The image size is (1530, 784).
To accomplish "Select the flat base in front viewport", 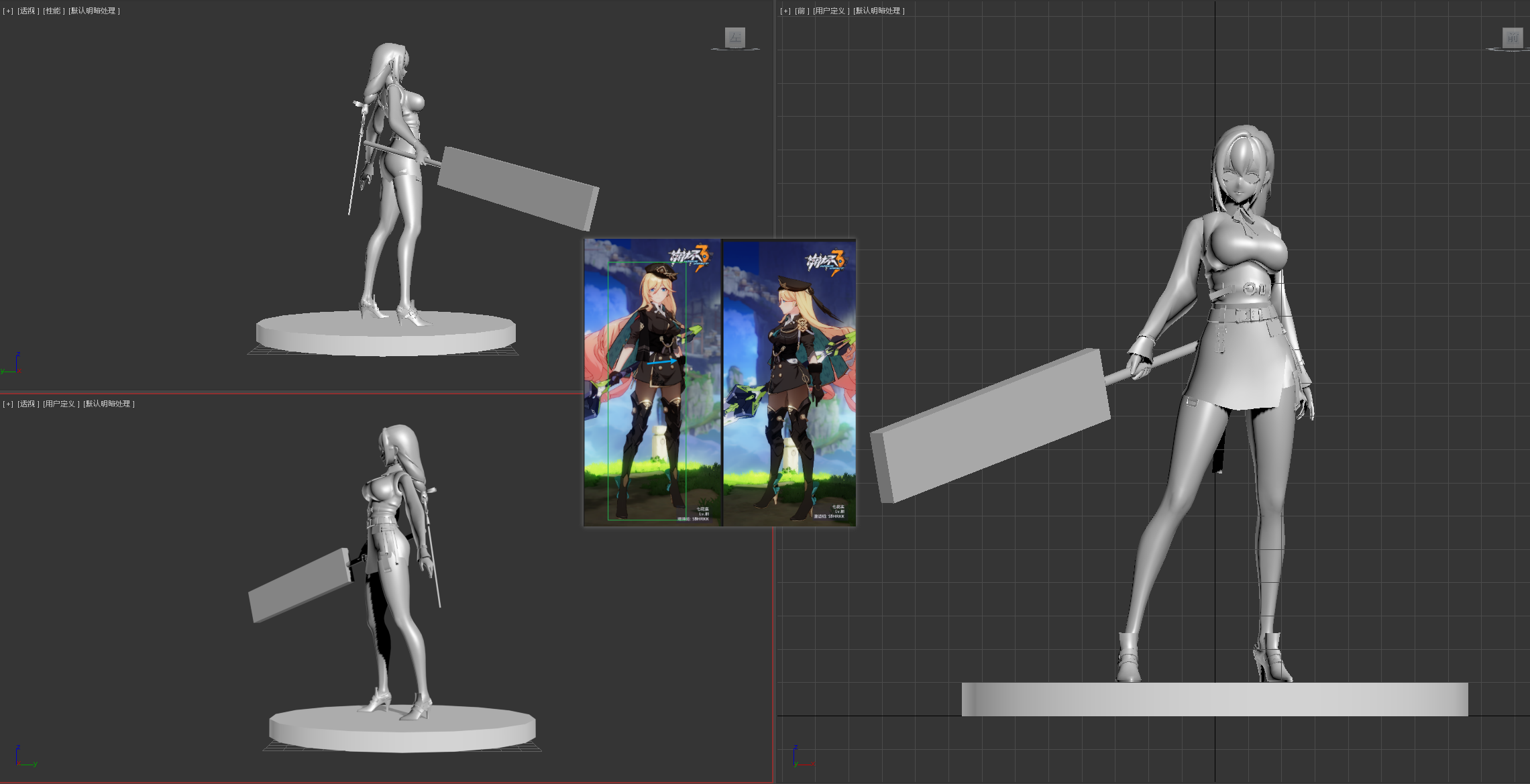I will [1215, 699].
